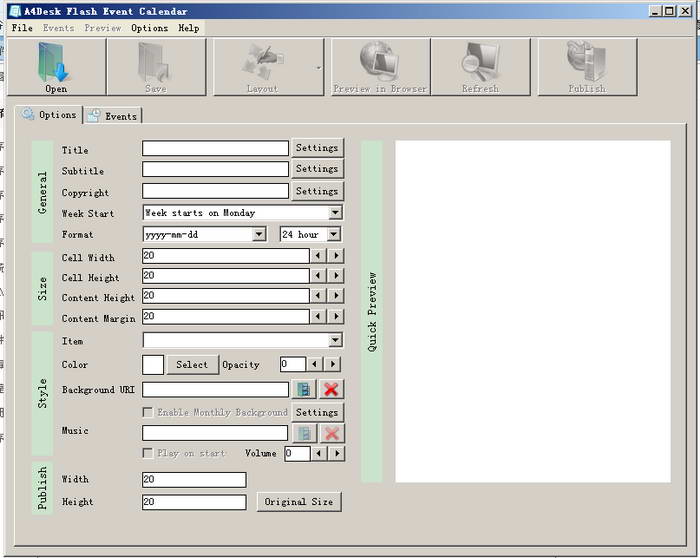Open the Options menu
The image size is (700, 558).
(150, 28)
